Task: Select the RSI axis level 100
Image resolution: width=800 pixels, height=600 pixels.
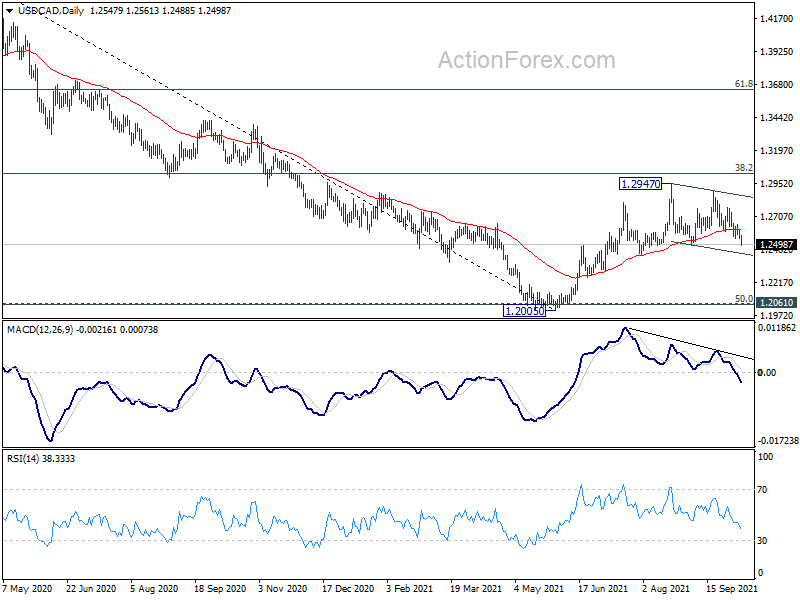Action: tap(765, 457)
